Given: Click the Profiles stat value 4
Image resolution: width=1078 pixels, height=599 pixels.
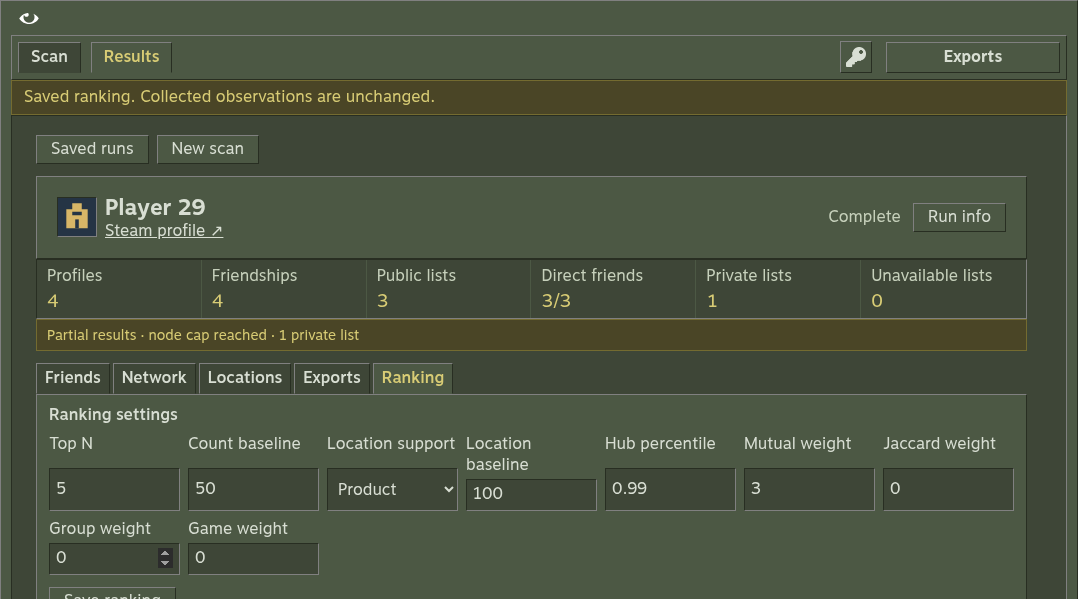Looking at the screenshot, I should click(53, 301).
